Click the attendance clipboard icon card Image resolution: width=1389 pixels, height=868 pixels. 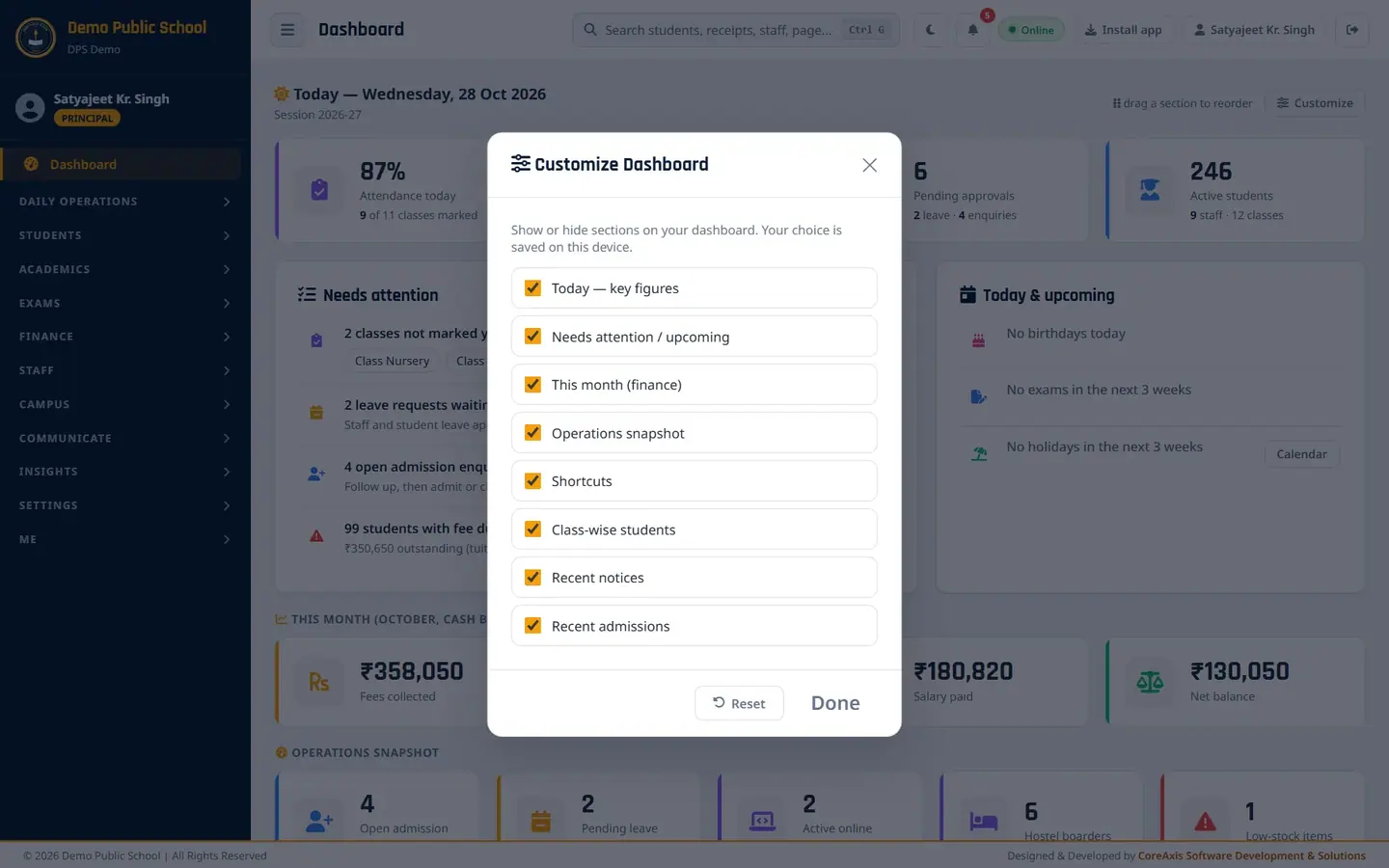tap(319, 190)
